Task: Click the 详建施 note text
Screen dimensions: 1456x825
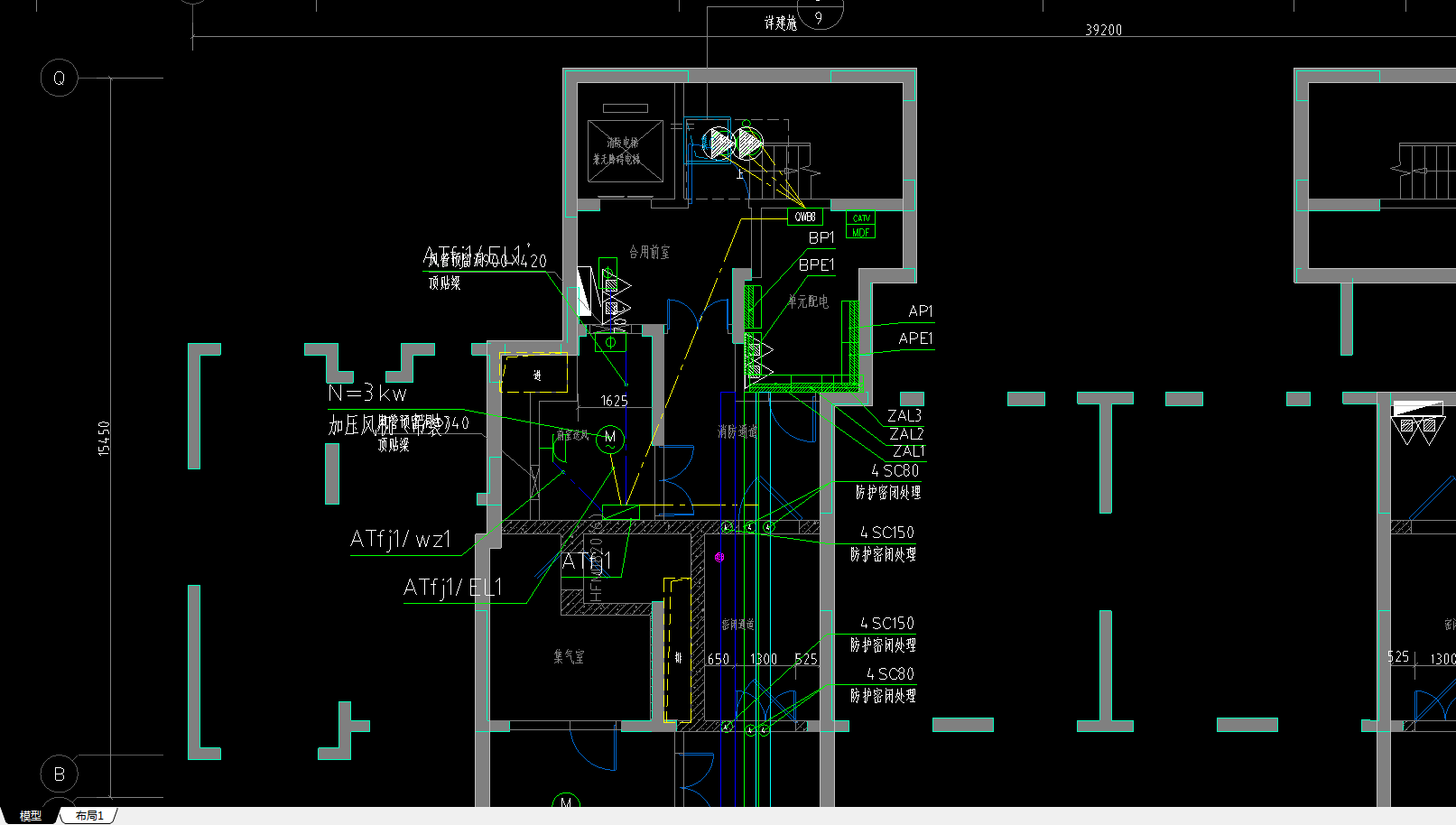Action: 781,23
